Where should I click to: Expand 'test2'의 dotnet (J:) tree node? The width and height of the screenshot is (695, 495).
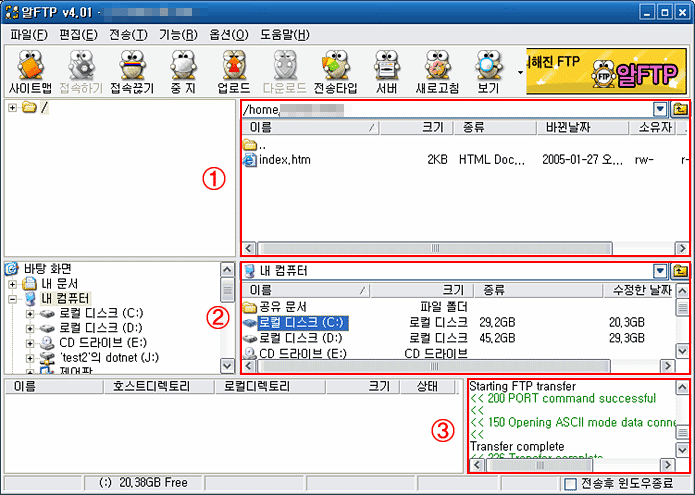coord(30,358)
